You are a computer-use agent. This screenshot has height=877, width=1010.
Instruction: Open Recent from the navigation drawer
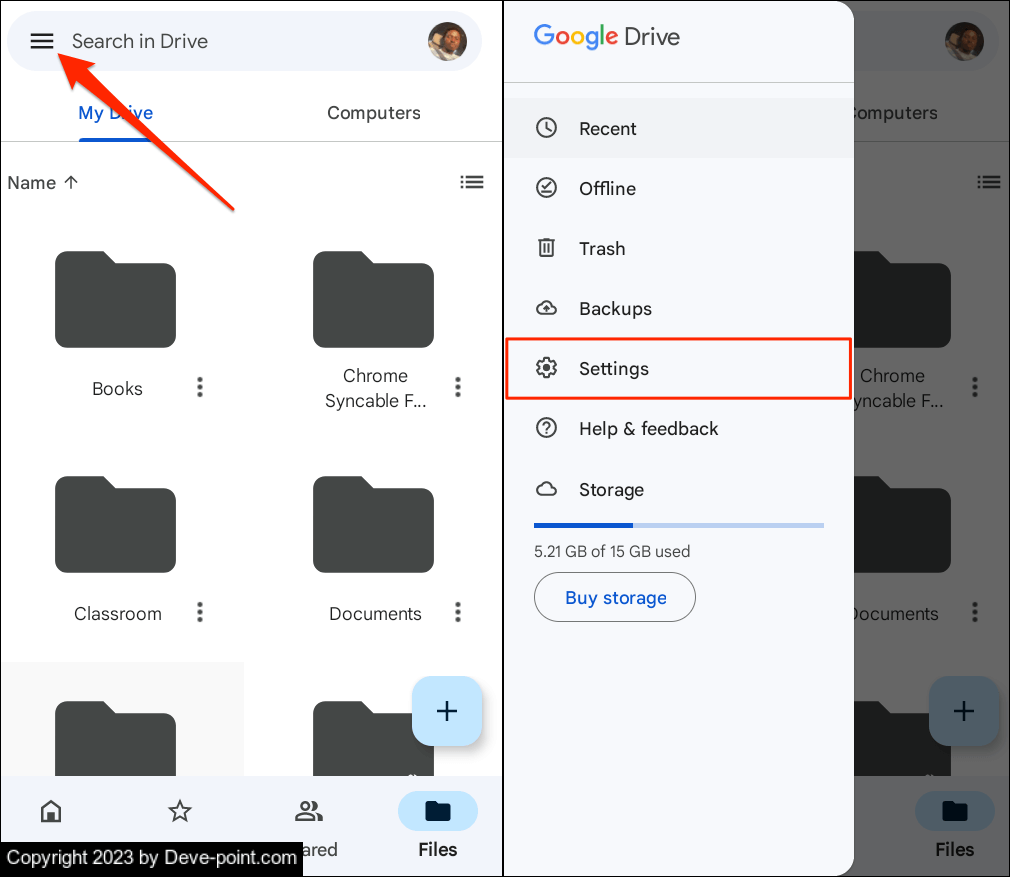click(x=607, y=129)
